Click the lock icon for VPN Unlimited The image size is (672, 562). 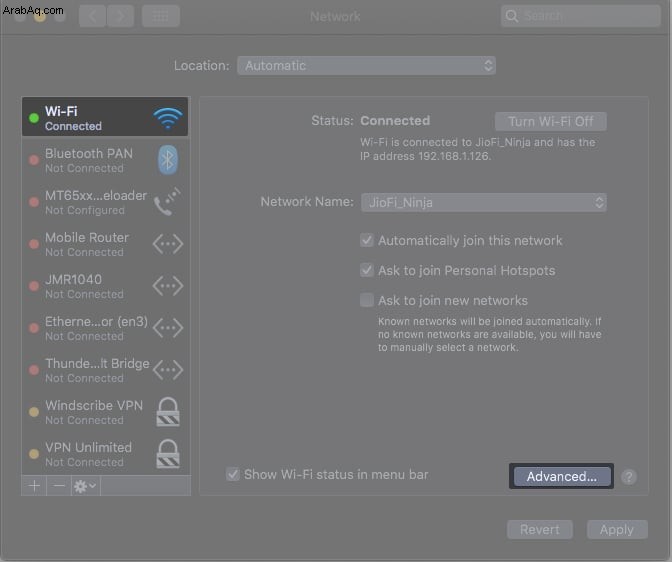point(168,454)
